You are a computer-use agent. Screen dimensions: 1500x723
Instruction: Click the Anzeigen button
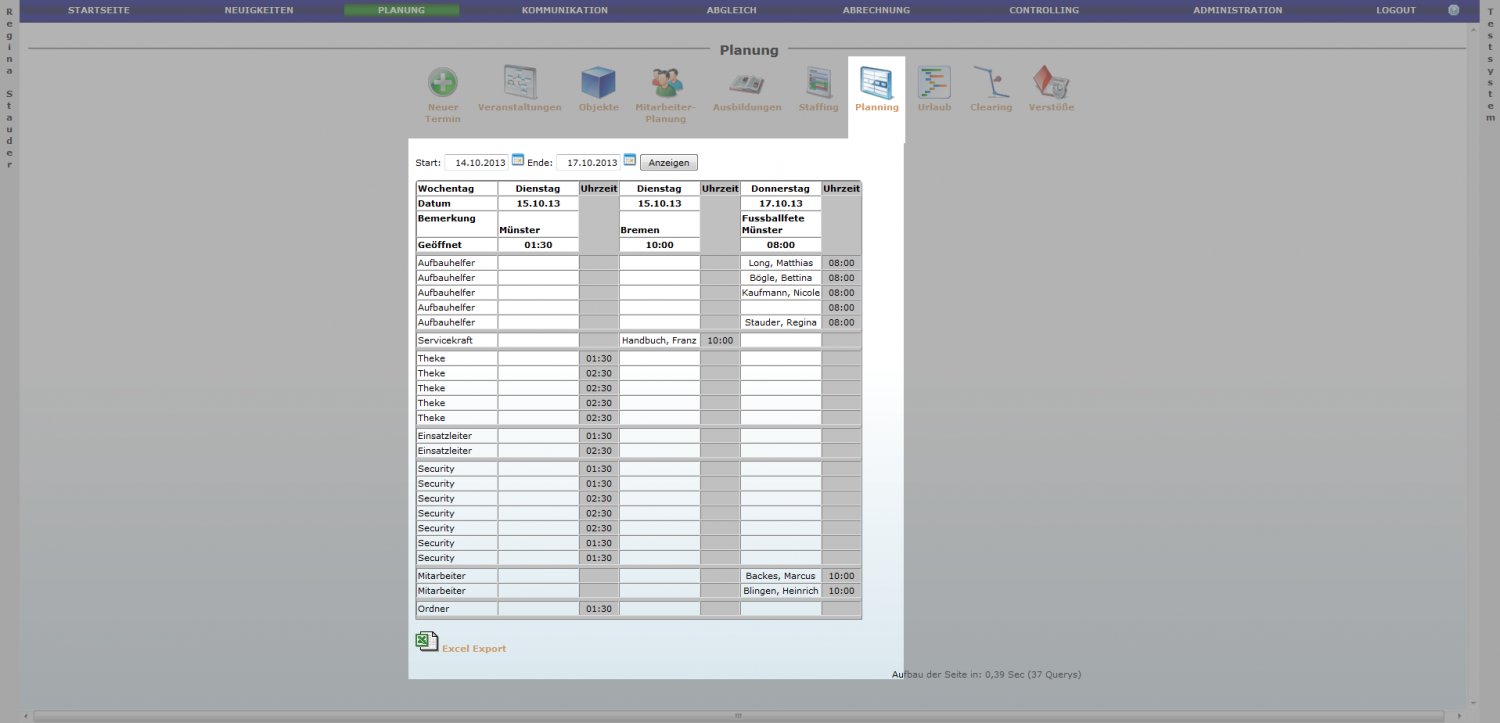point(669,162)
